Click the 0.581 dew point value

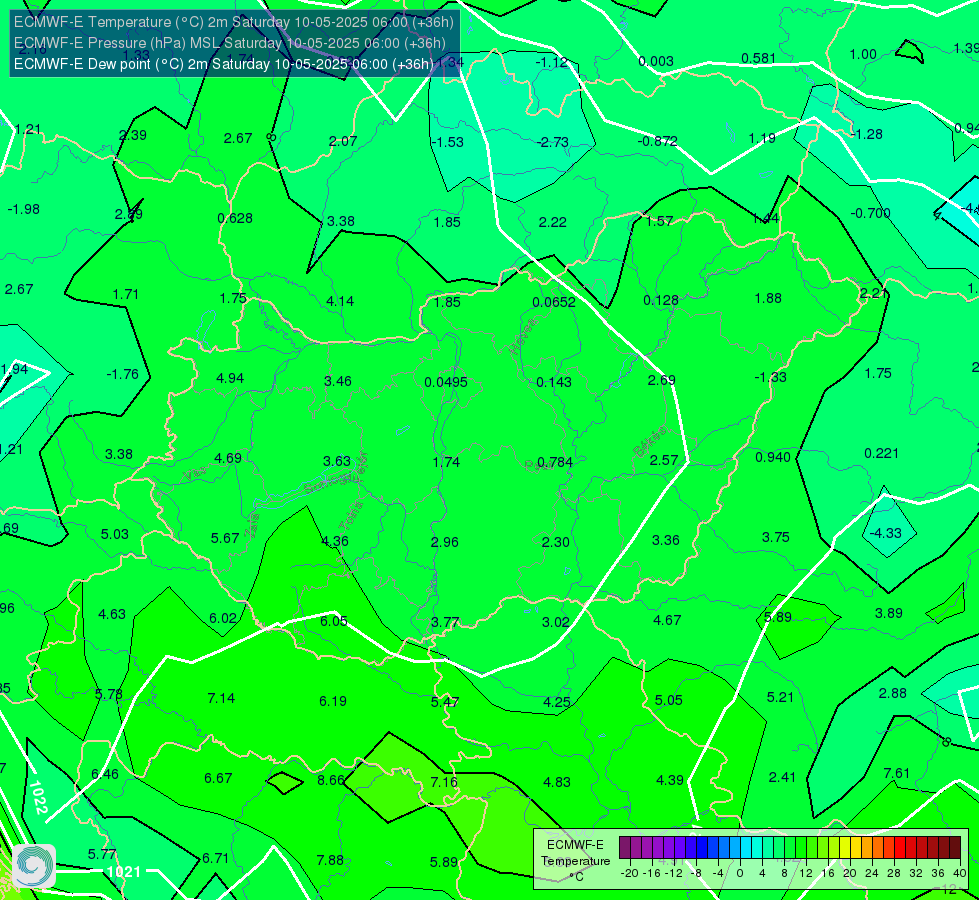pos(759,59)
